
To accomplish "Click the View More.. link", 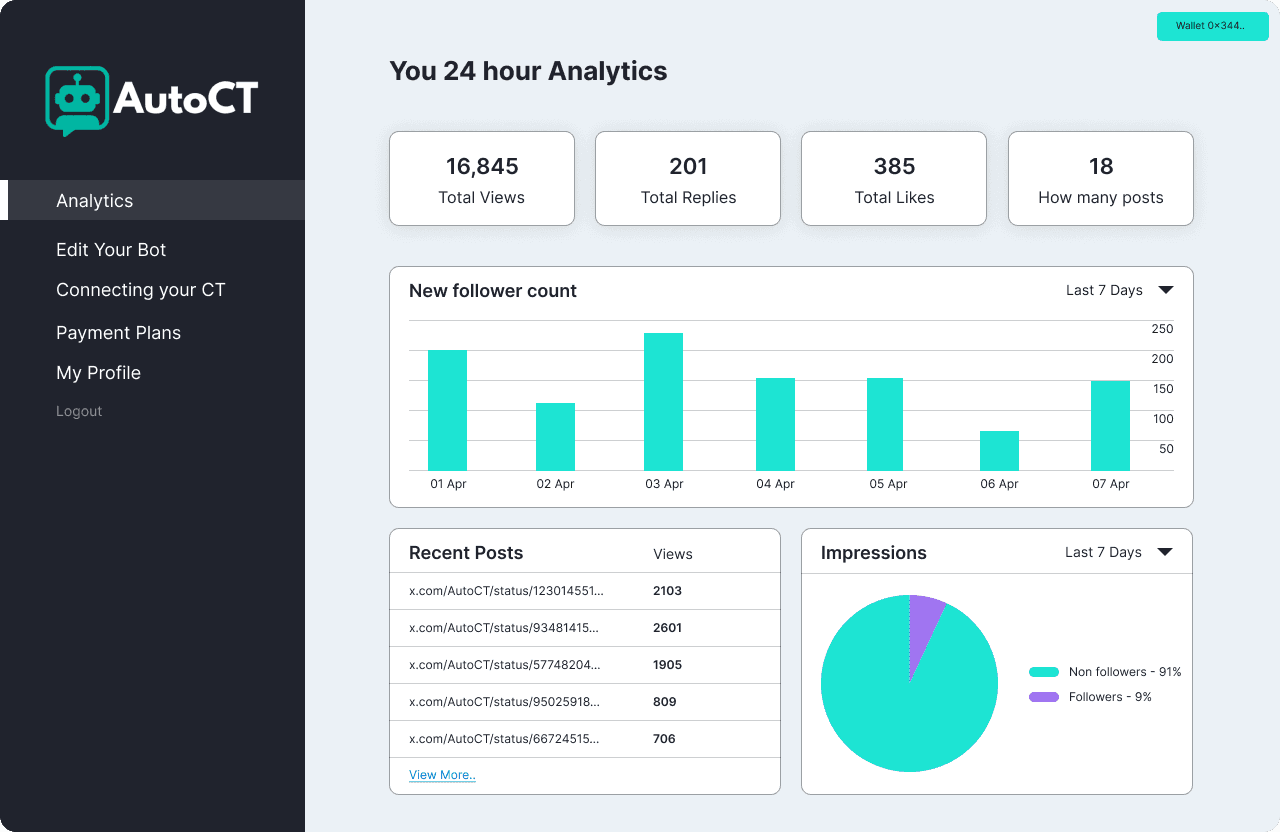I will [x=442, y=775].
